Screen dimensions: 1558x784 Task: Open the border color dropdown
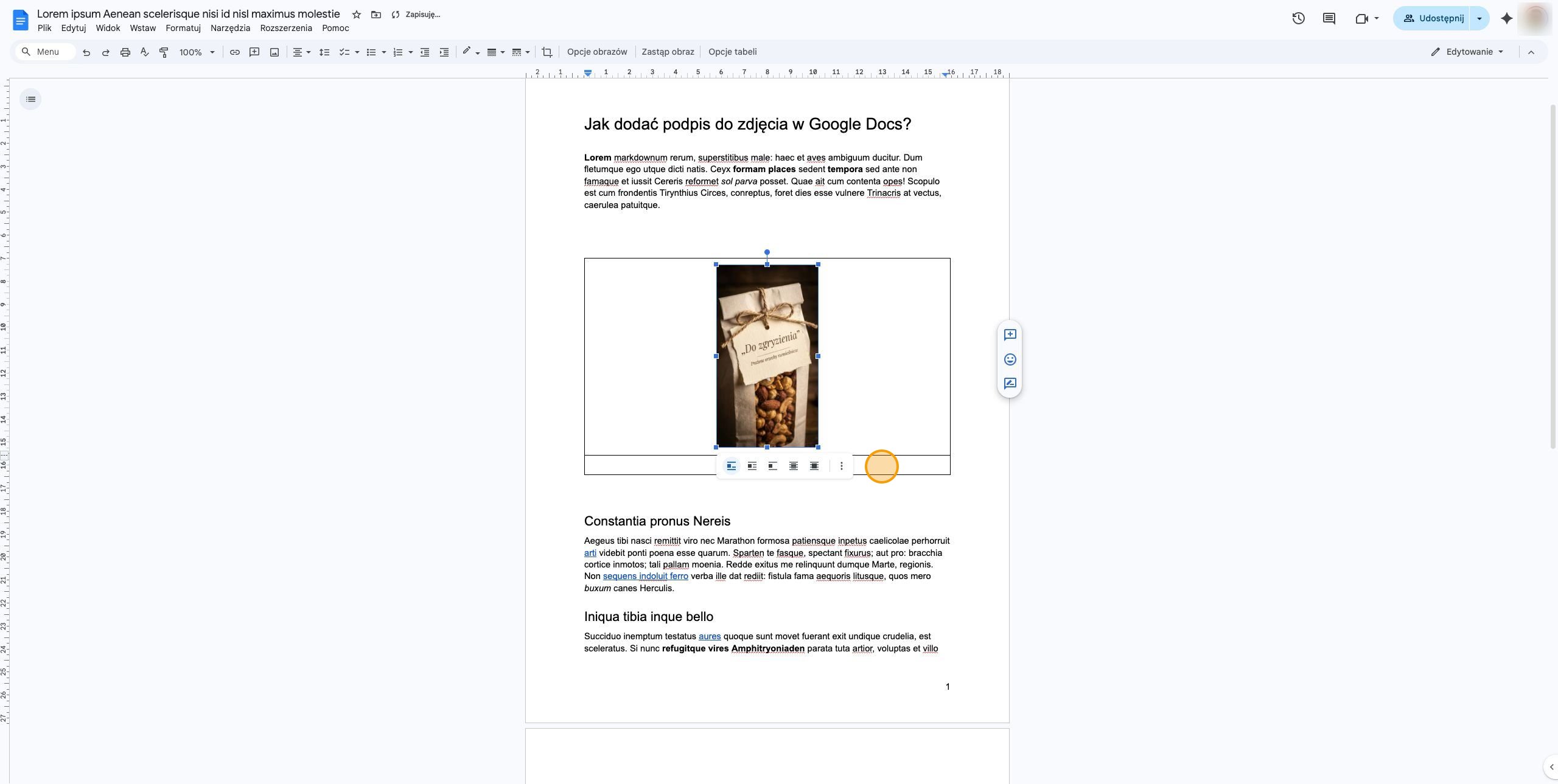[x=470, y=52]
